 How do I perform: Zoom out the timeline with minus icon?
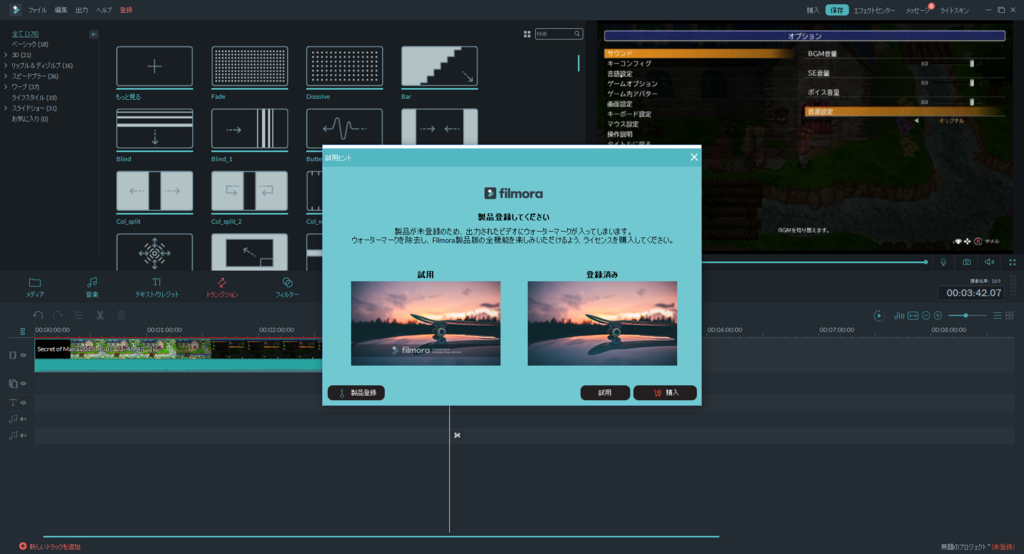click(x=925, y=316)
